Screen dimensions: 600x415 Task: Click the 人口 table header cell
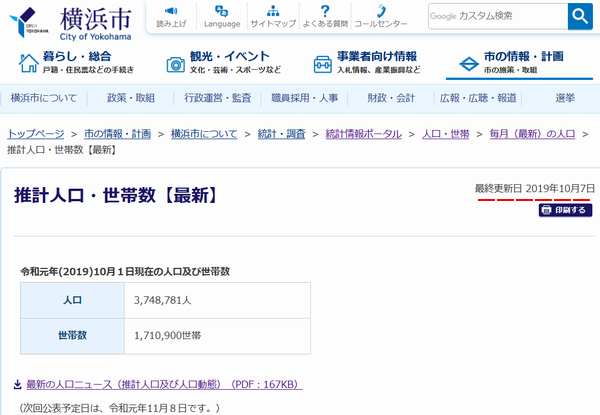(72, 301)
